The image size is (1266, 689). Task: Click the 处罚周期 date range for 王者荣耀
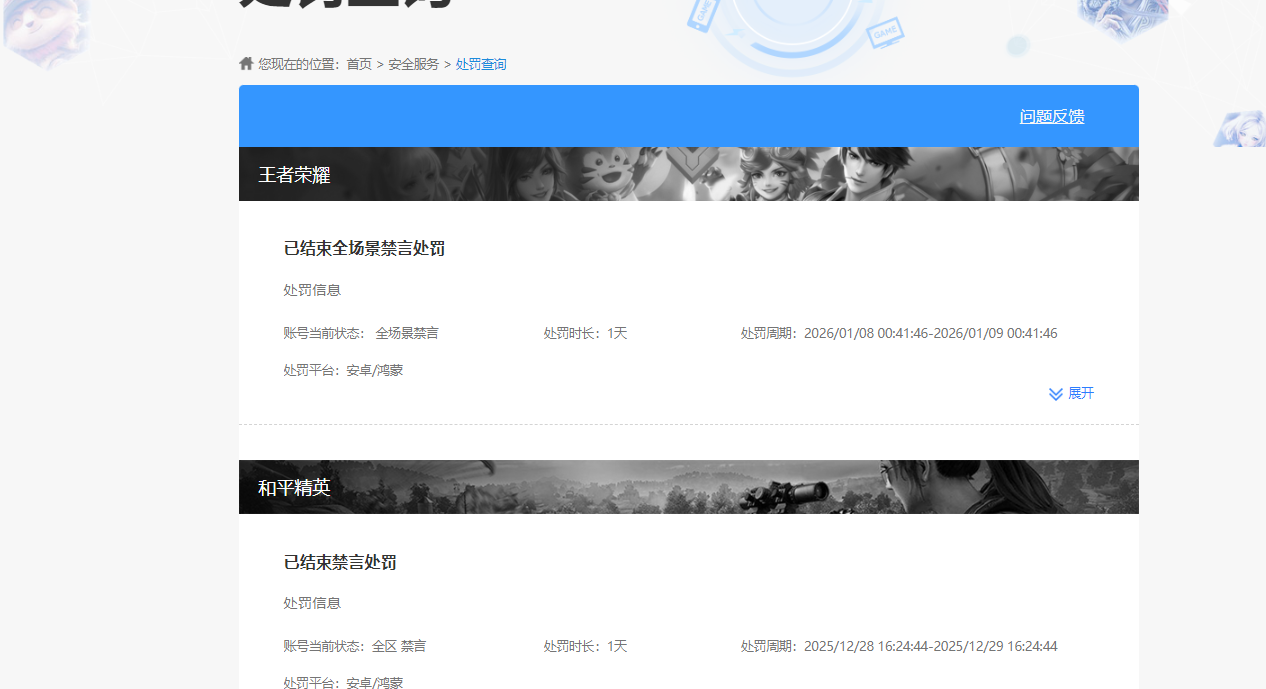[898, 333]
